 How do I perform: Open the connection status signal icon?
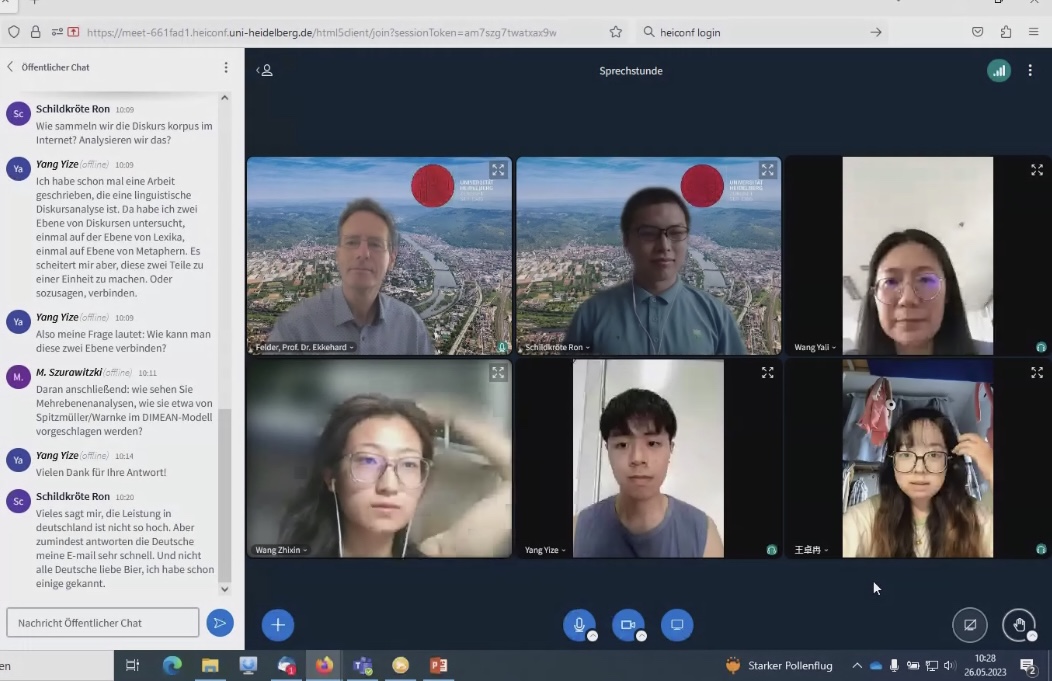pos(998,71)
